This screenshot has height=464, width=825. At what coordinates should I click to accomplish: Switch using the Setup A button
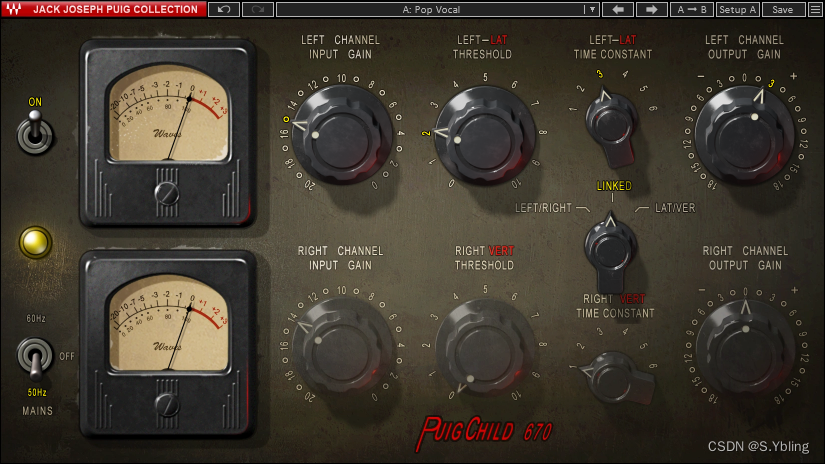(737, 9)
